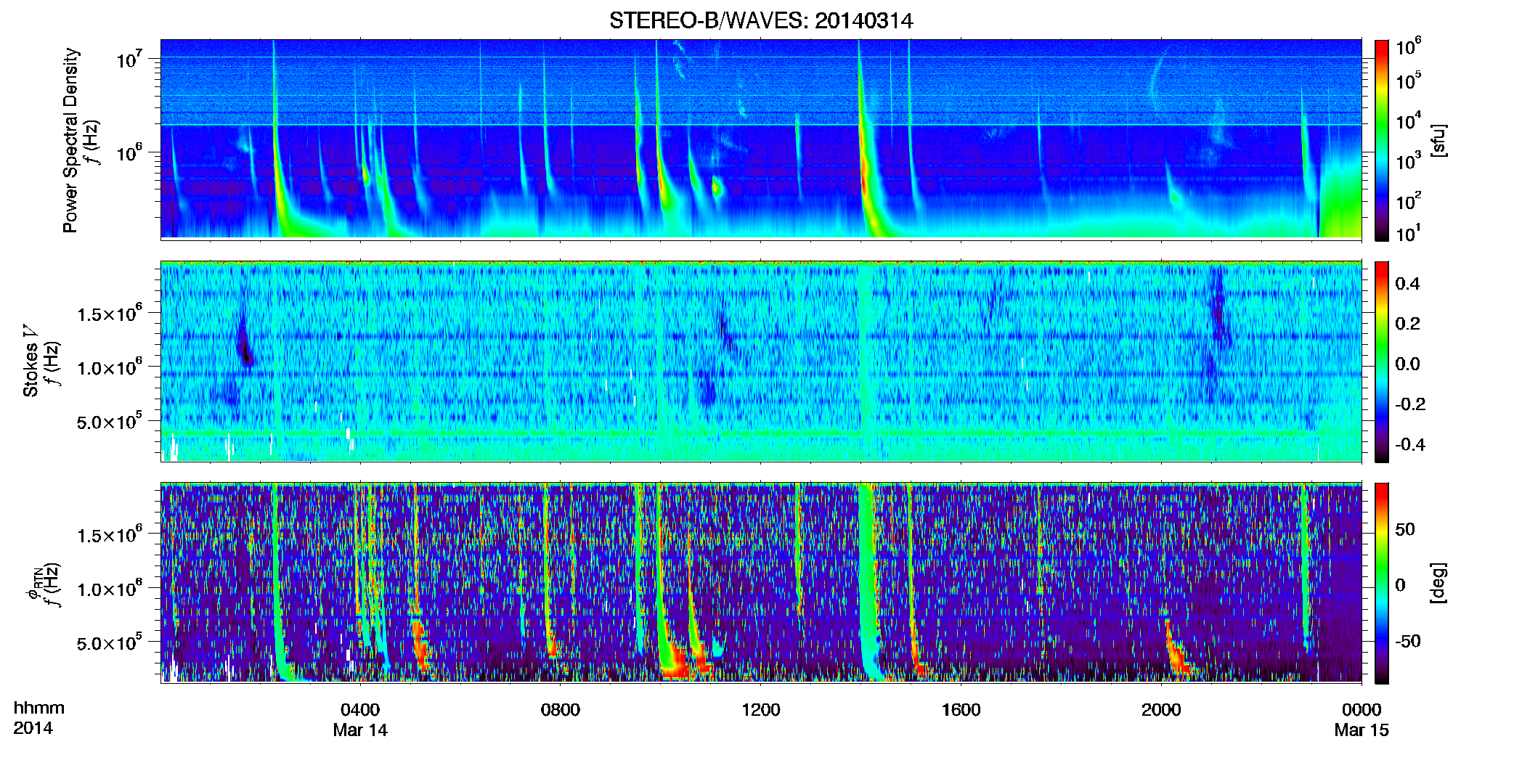Click the phi RTN angle colorbar
The width and height of the screenshot is (1522, 784).
(1382, 583)
